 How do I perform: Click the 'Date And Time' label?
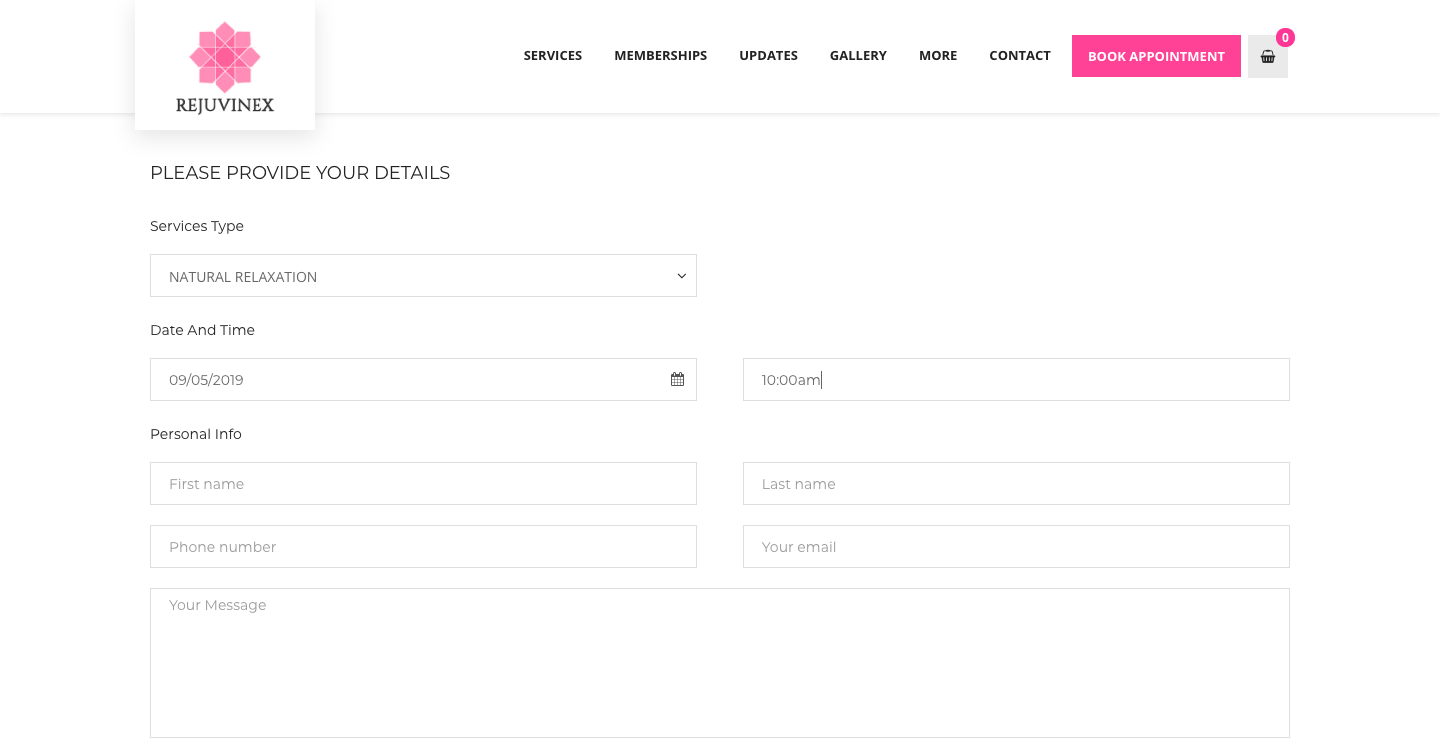202,330
